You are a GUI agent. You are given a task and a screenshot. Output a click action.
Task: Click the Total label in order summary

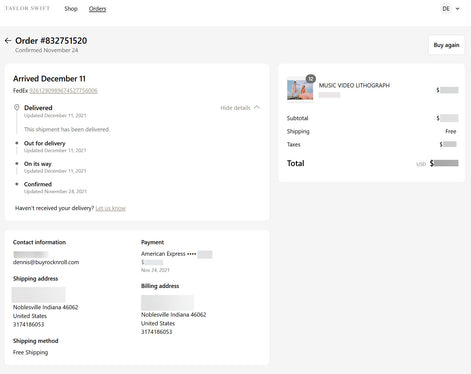[296, 163]
